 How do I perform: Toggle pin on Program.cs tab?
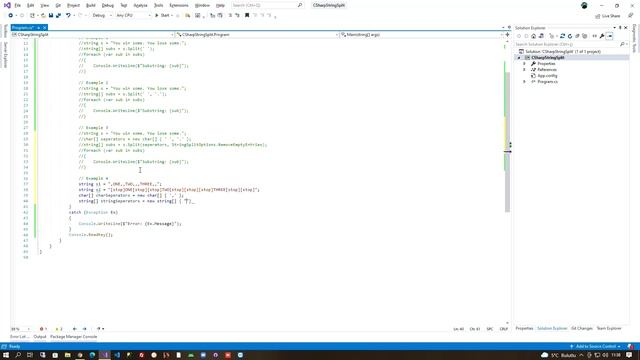point(38,28)
